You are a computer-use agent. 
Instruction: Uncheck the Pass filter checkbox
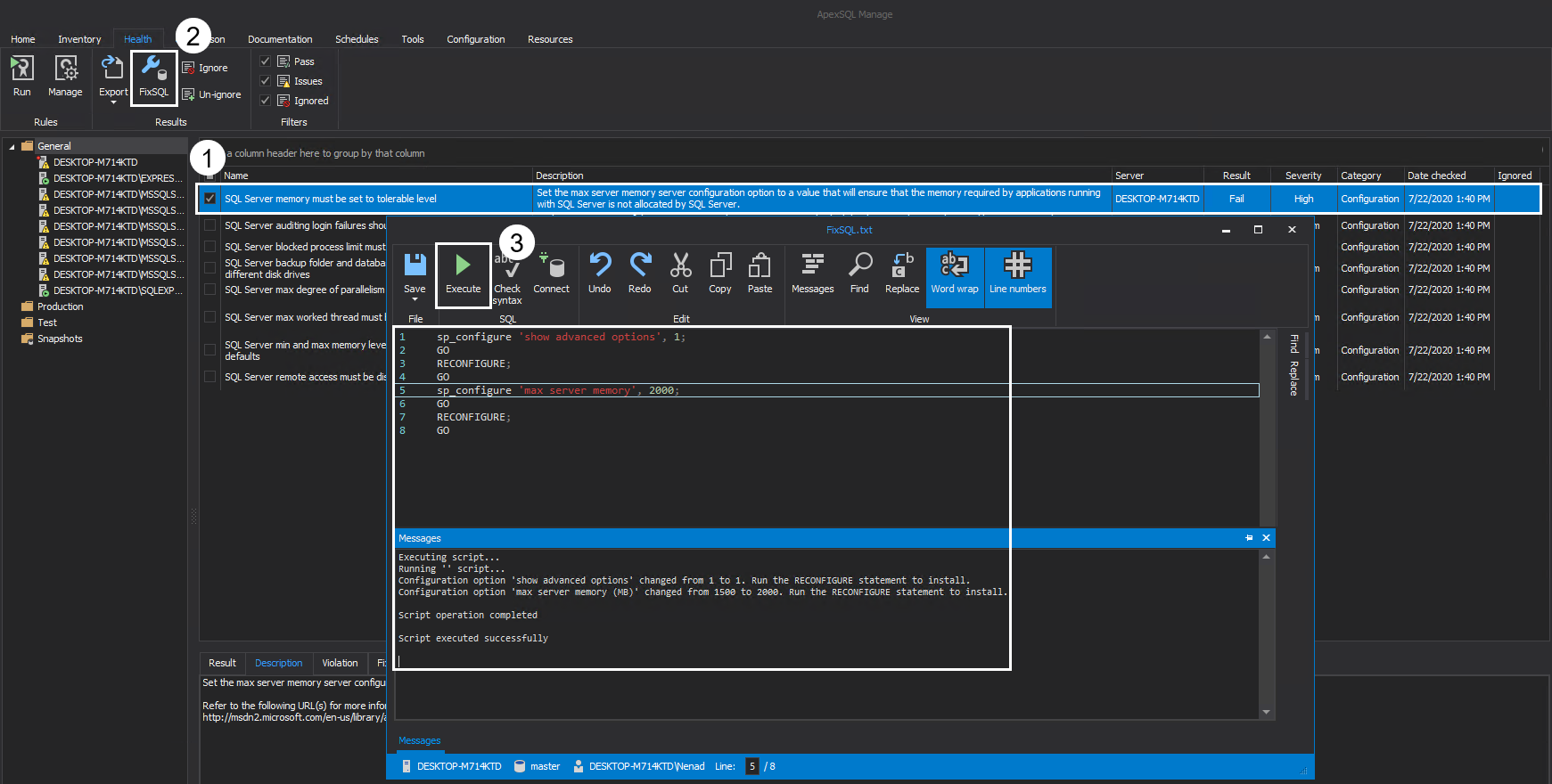[265, 61]
